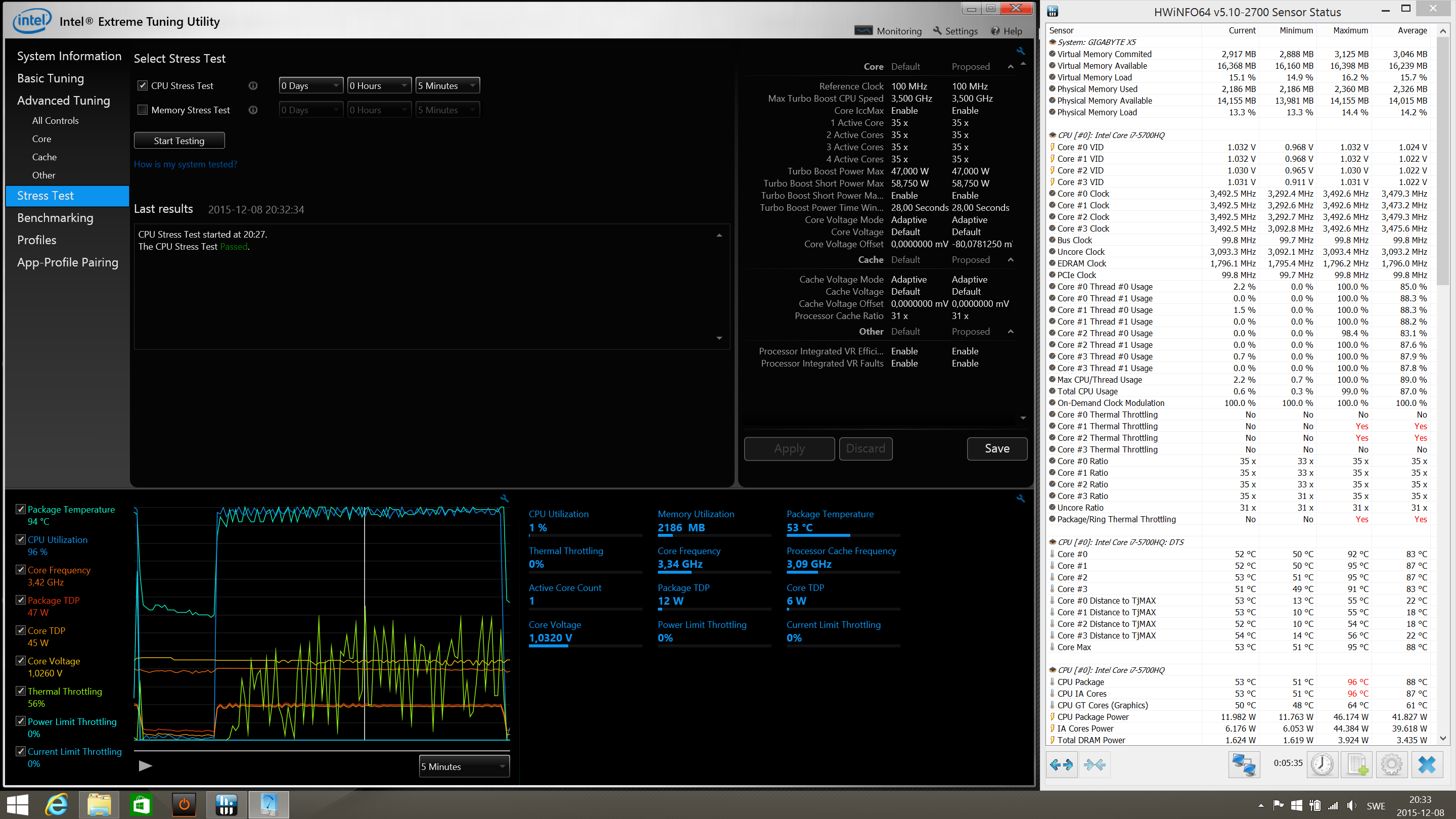Open File Explorer from taskbar
This screenshot has height=819, width=1456.
pos(99,805)
